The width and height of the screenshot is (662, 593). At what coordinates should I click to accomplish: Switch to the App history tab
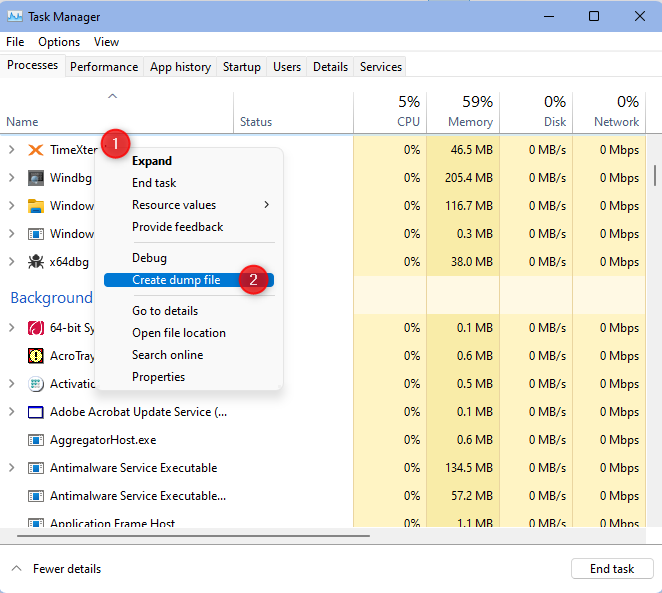tap(180, 67)
